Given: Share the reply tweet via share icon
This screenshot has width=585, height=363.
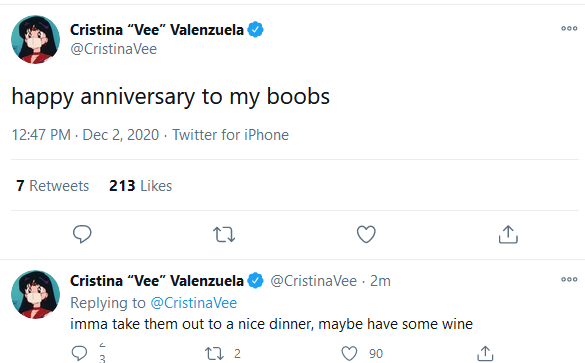Looking at the screenshot, I should 485,353.
